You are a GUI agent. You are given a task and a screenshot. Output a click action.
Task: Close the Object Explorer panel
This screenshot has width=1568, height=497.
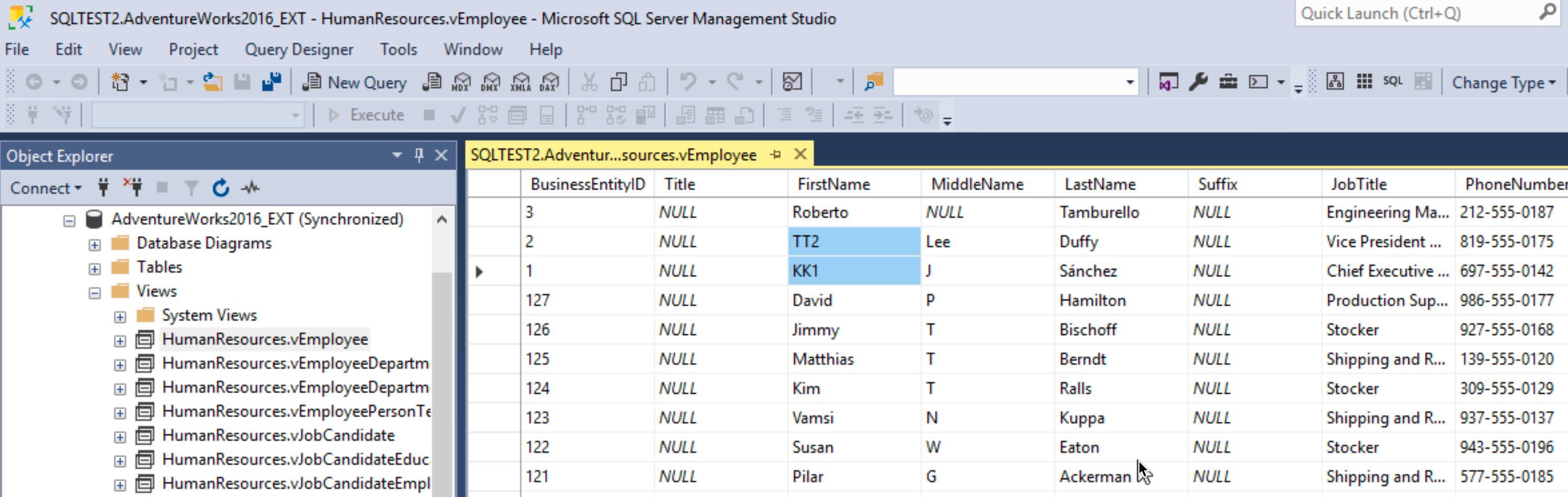pos(441,156)
